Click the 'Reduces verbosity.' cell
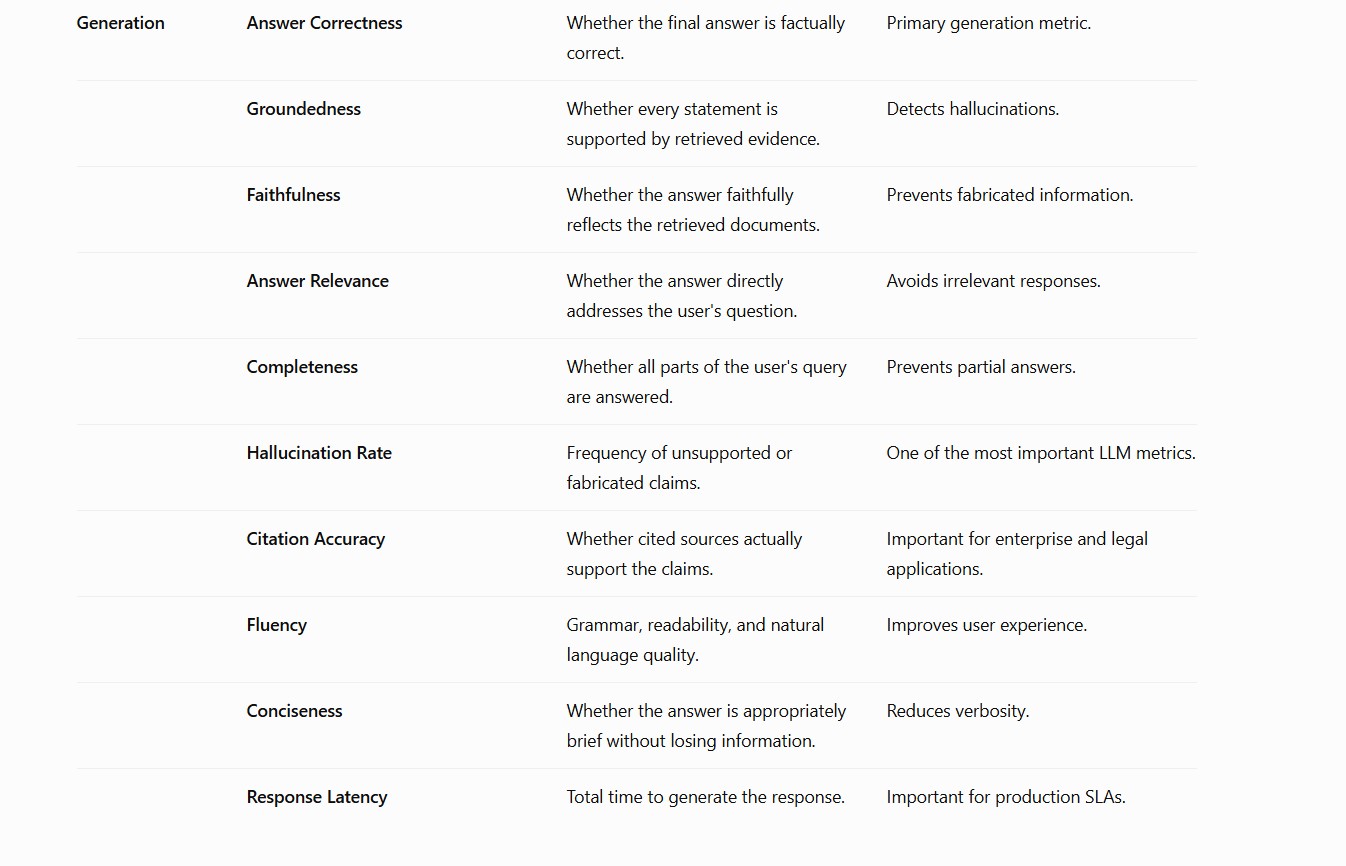 click(x=957, y=711)
